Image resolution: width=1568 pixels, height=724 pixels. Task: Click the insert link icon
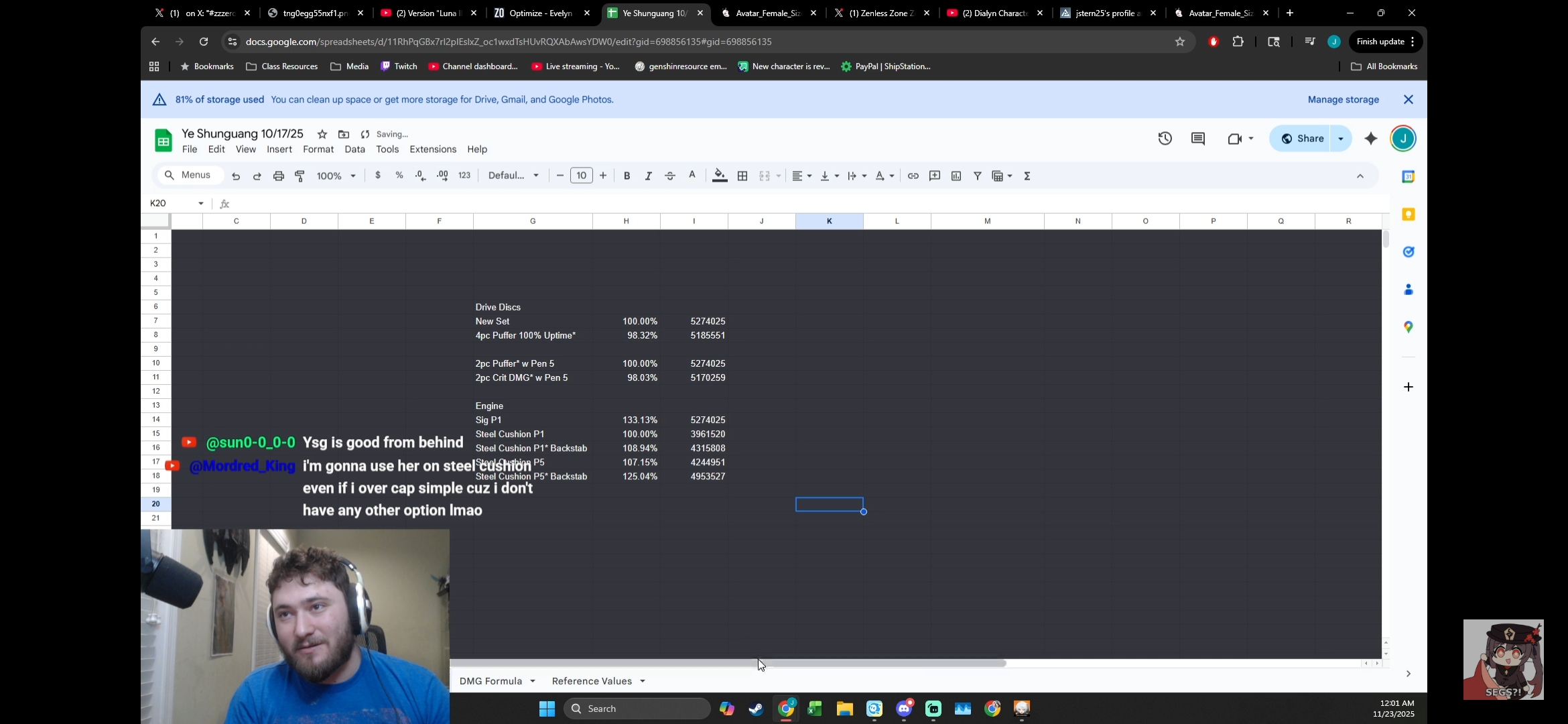coord(913,176)
